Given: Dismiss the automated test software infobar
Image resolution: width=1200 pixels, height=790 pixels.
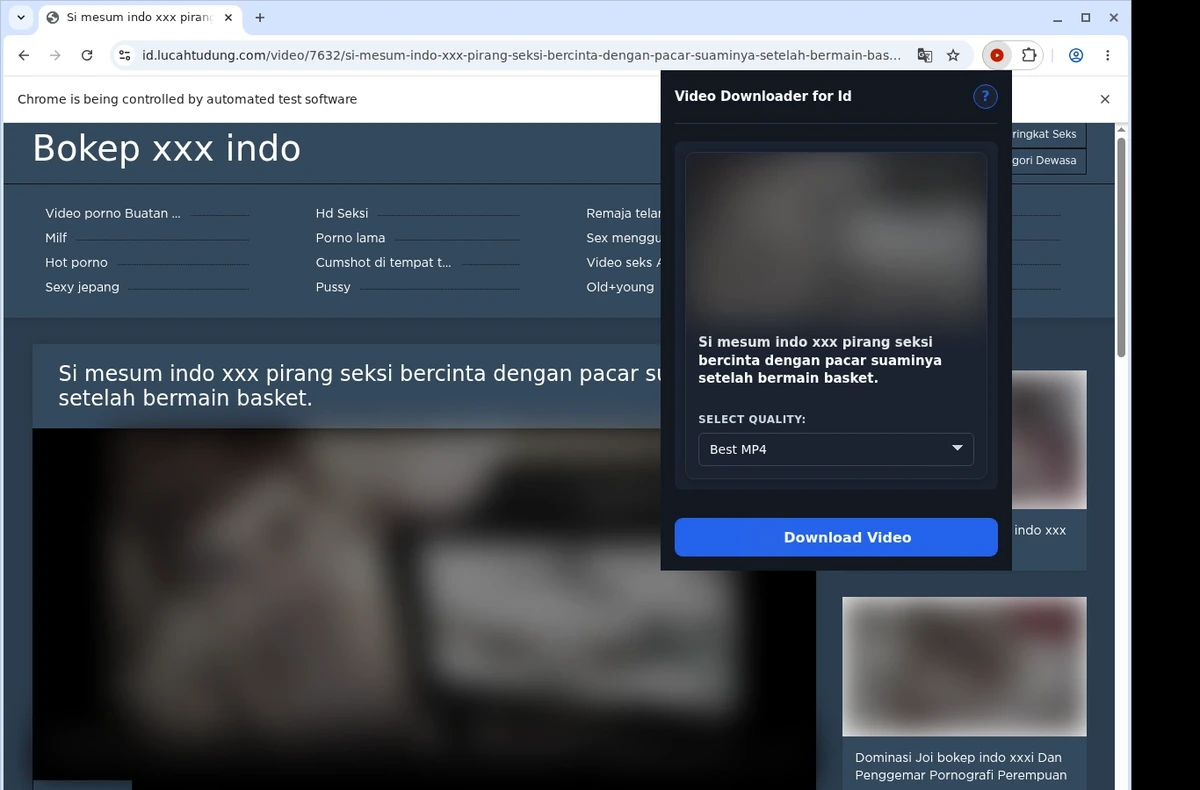Looking at the screenshot, I should click(x=1105, y=99).
